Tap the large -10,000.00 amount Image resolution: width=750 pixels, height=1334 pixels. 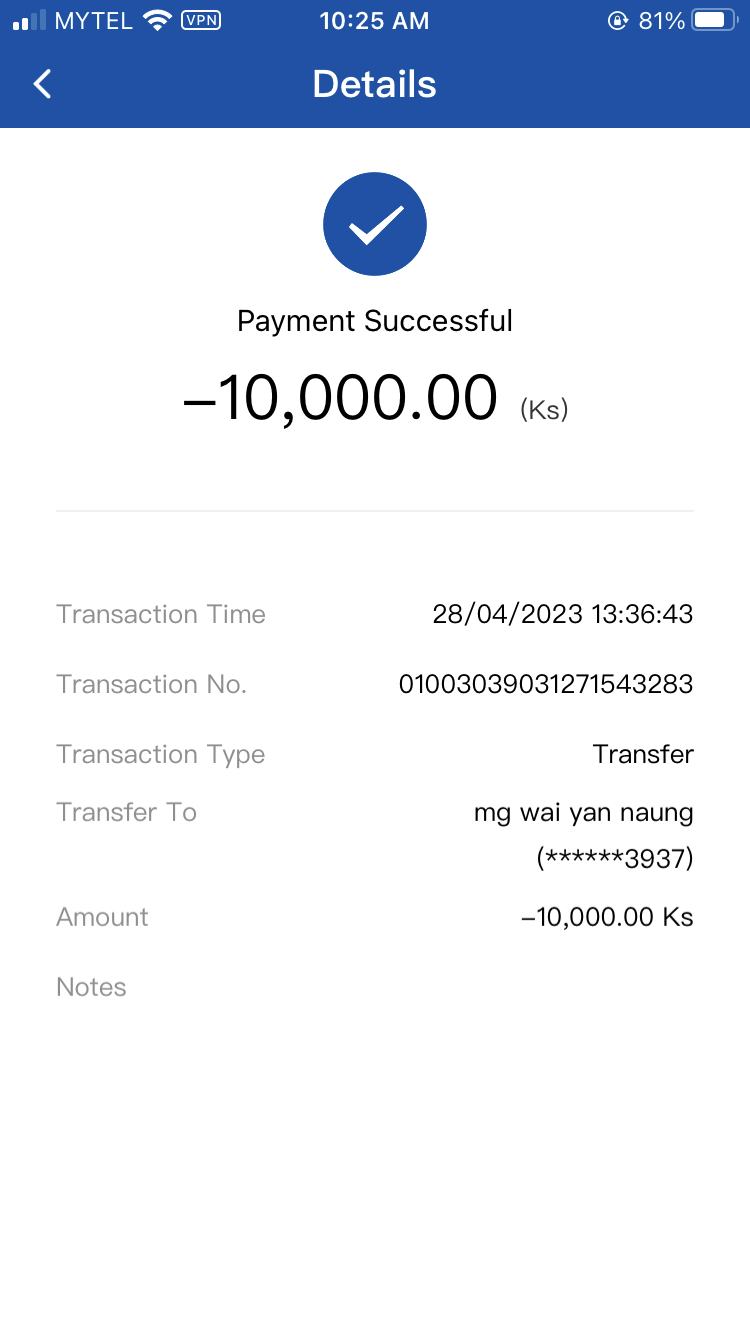pyautogui.click(x=340, y=398)
